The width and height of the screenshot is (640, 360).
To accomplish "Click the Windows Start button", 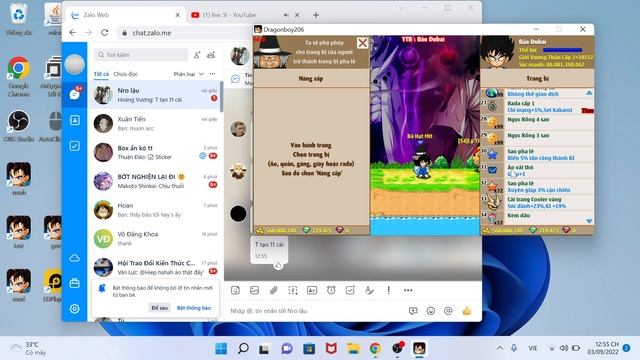I will pos(221,349).
